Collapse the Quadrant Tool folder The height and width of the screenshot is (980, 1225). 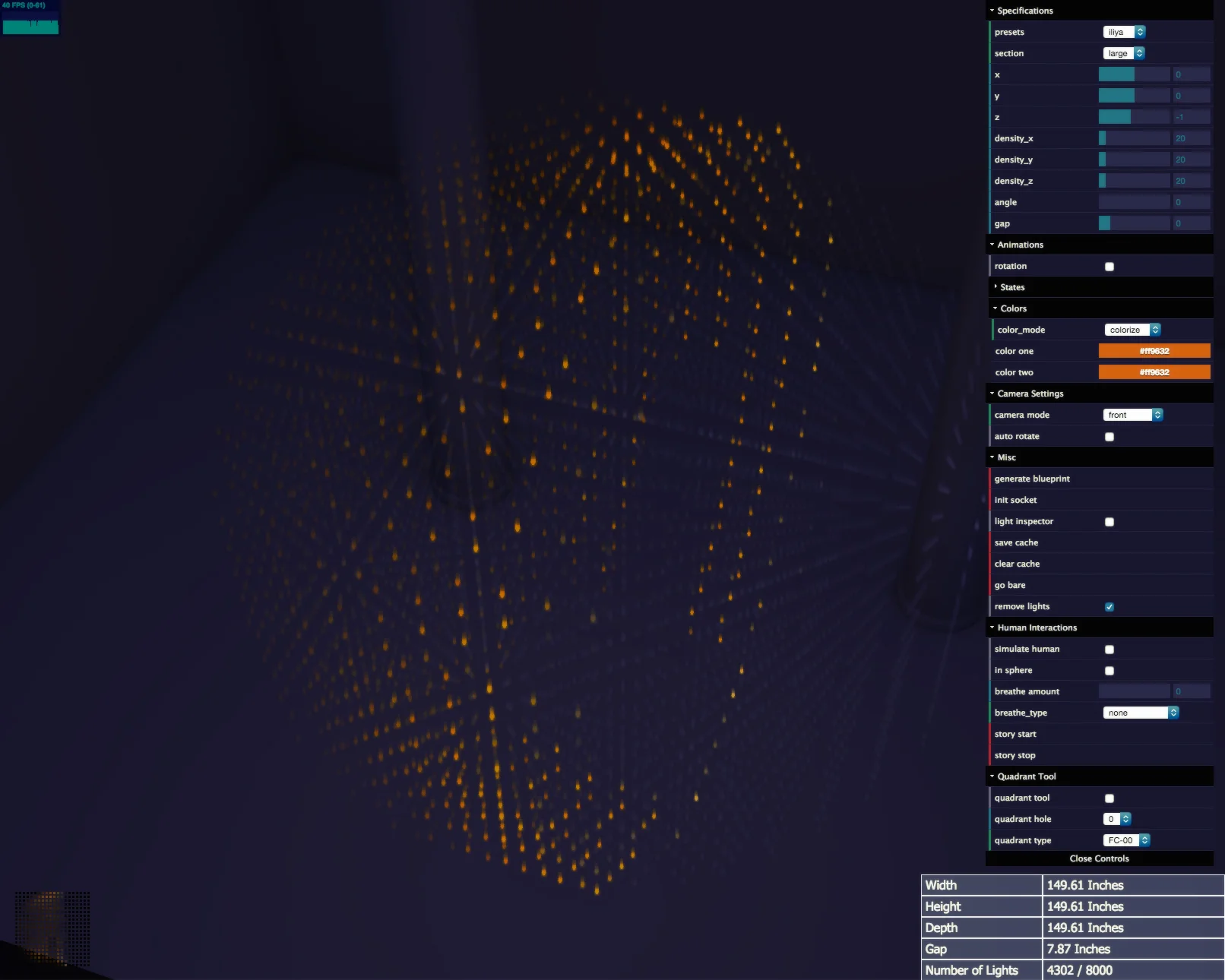click(x=1099, y=776)
